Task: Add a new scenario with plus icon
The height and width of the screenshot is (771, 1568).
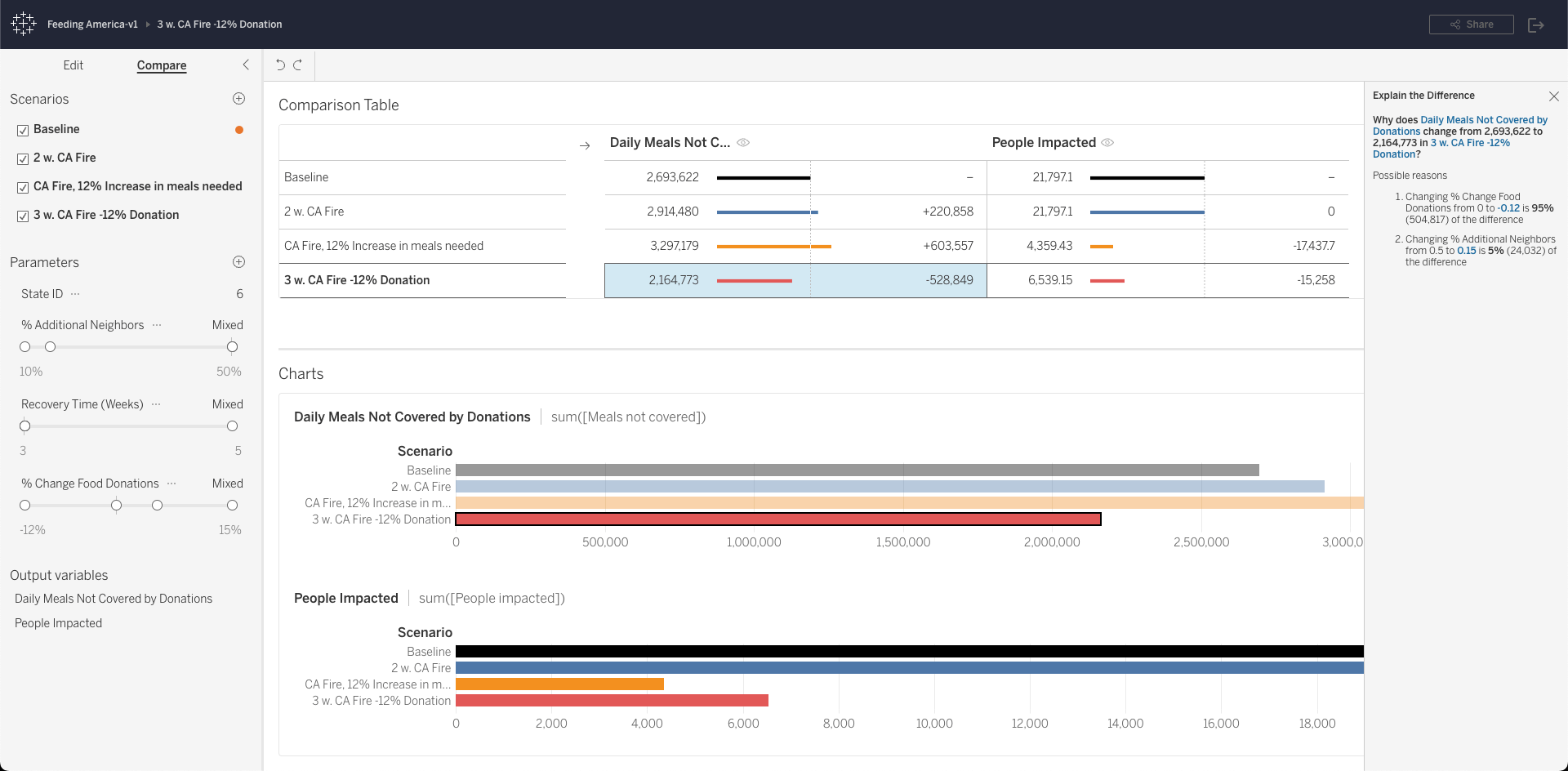Action: (x=238, y=99)
